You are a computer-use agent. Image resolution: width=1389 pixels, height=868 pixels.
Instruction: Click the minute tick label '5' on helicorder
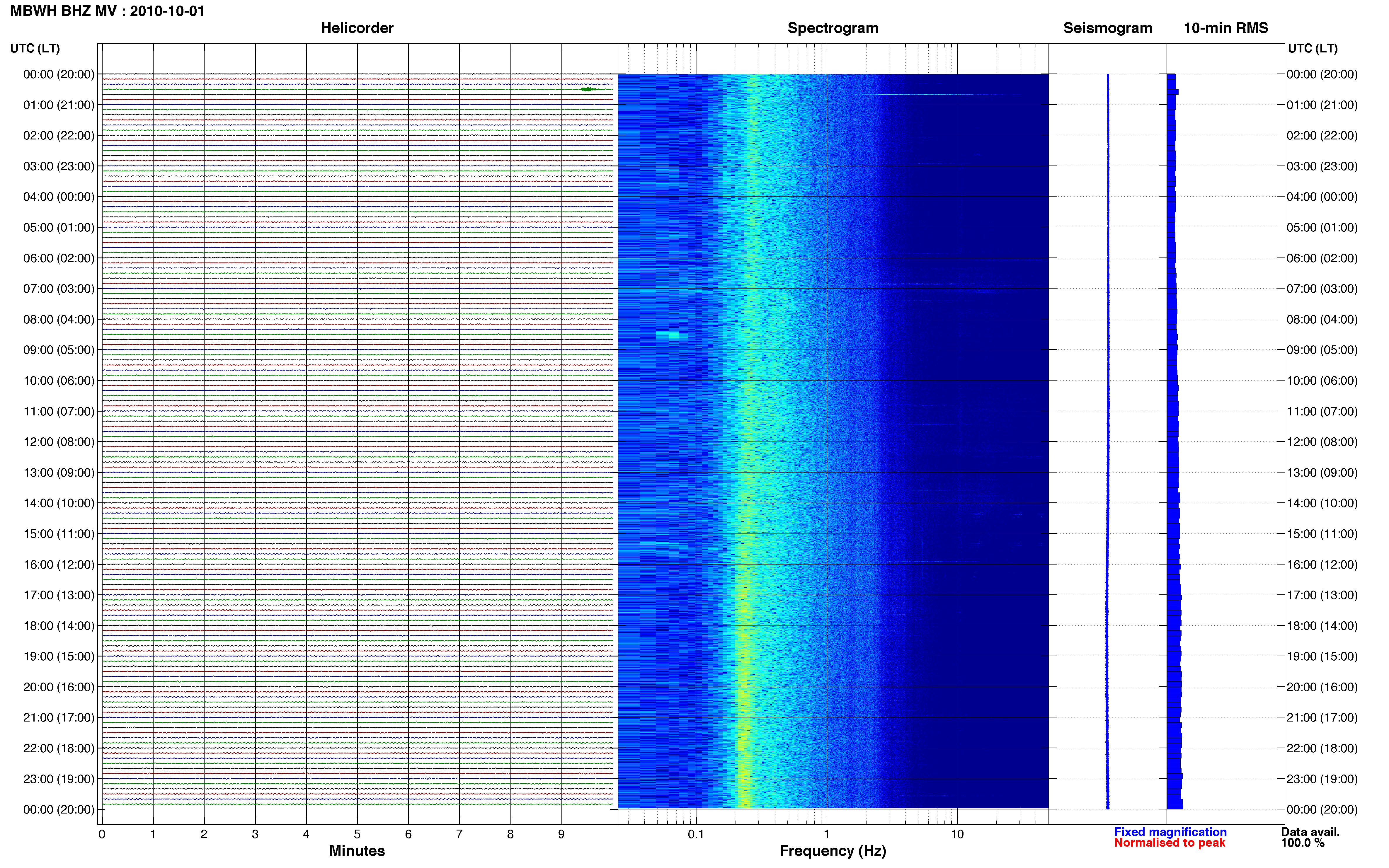(x=357, y=834)
